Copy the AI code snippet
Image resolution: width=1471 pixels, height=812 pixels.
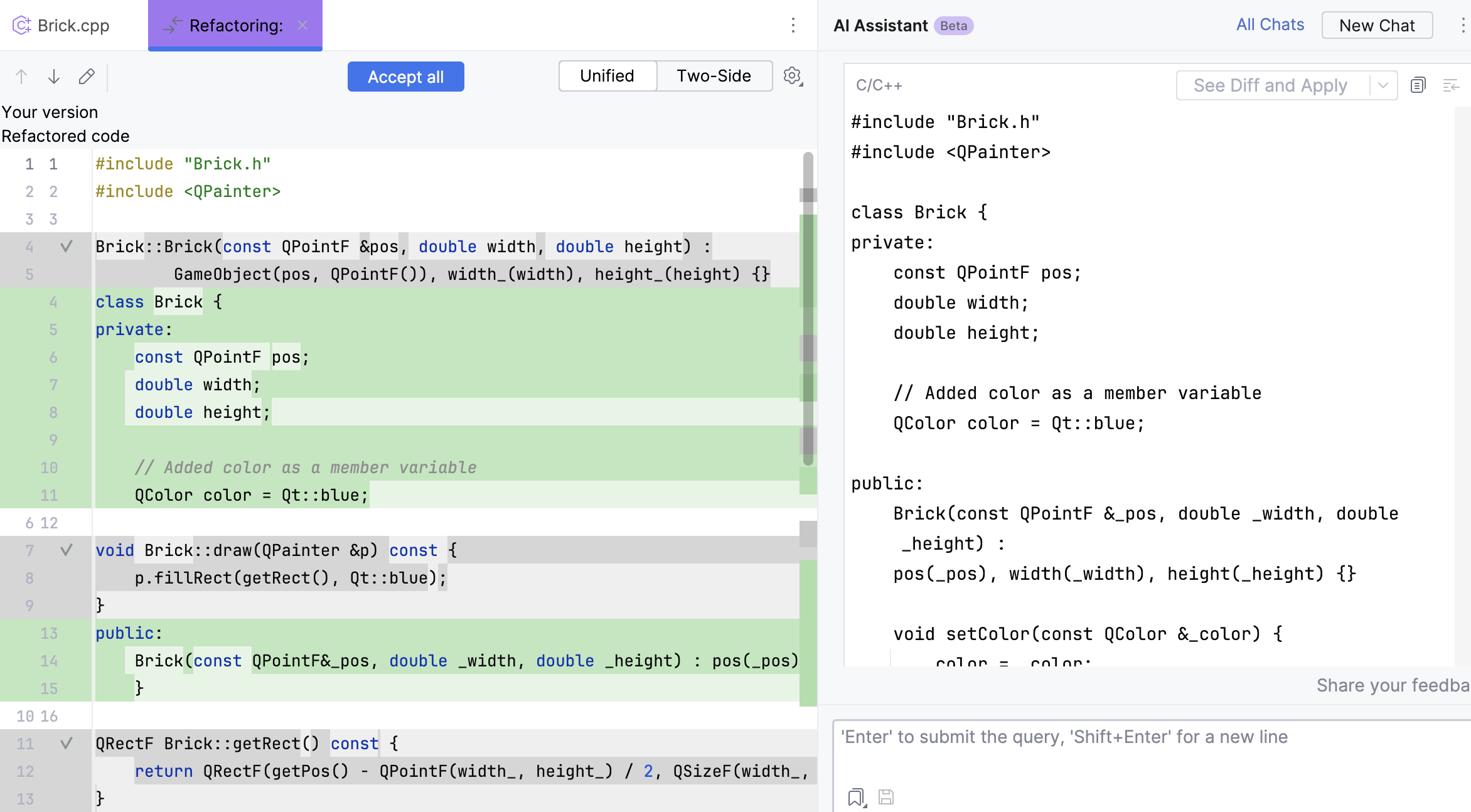coord(1418,85)
